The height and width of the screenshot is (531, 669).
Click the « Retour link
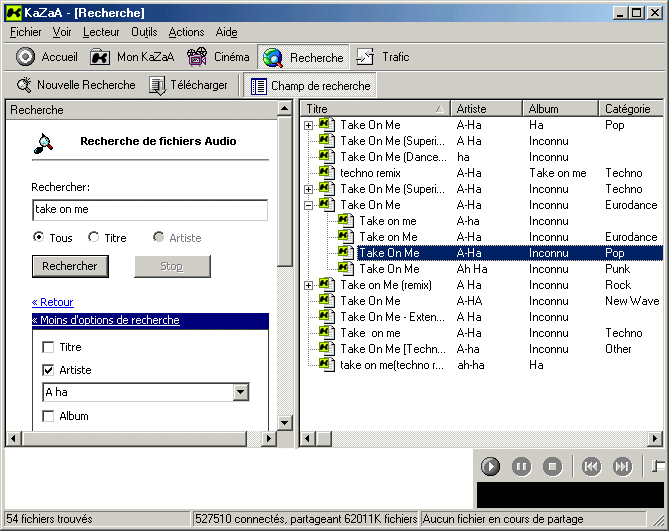(x=52, y=302)
